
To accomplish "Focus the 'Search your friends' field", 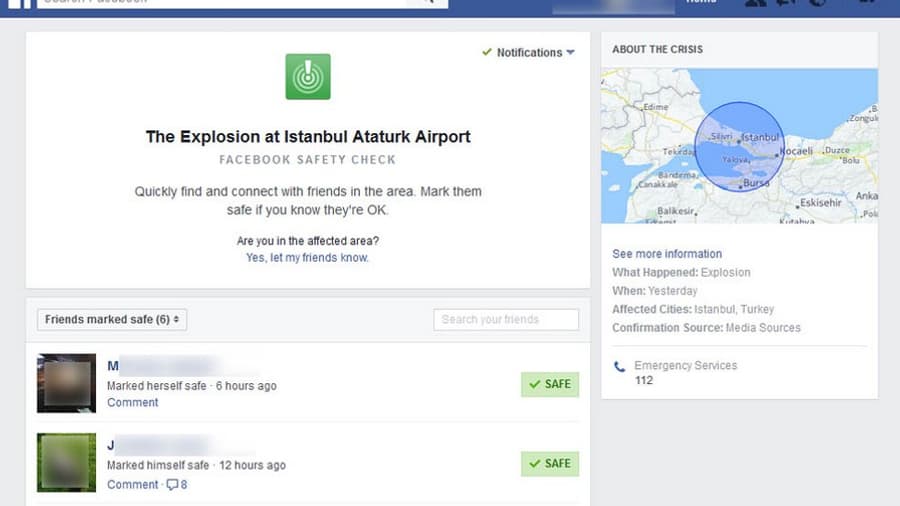I will pos(506,320).
